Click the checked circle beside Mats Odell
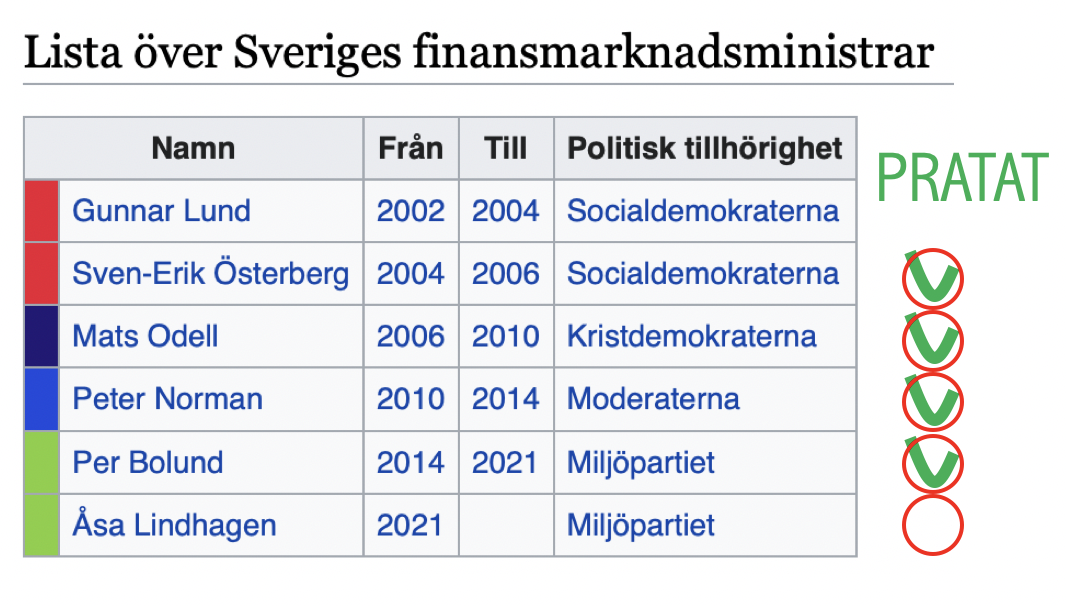1066x606 pixels. (x=932, y=341)
